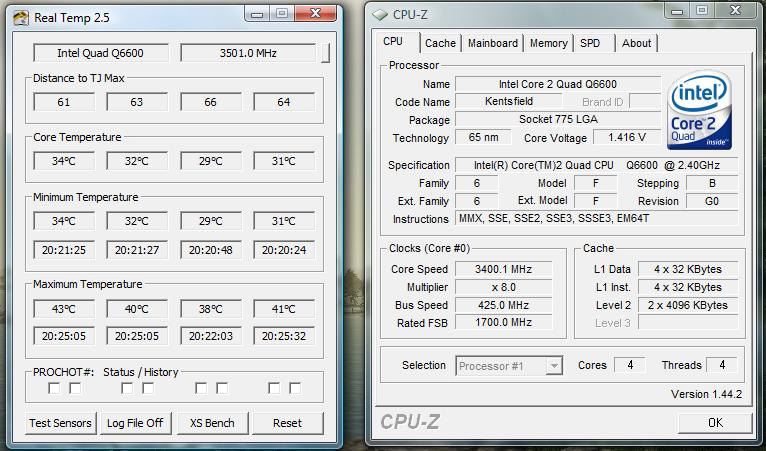The image size is (766, 451).
Task: Toggle PROCHOT status checkbox for core 1
Action: [127, 388]
